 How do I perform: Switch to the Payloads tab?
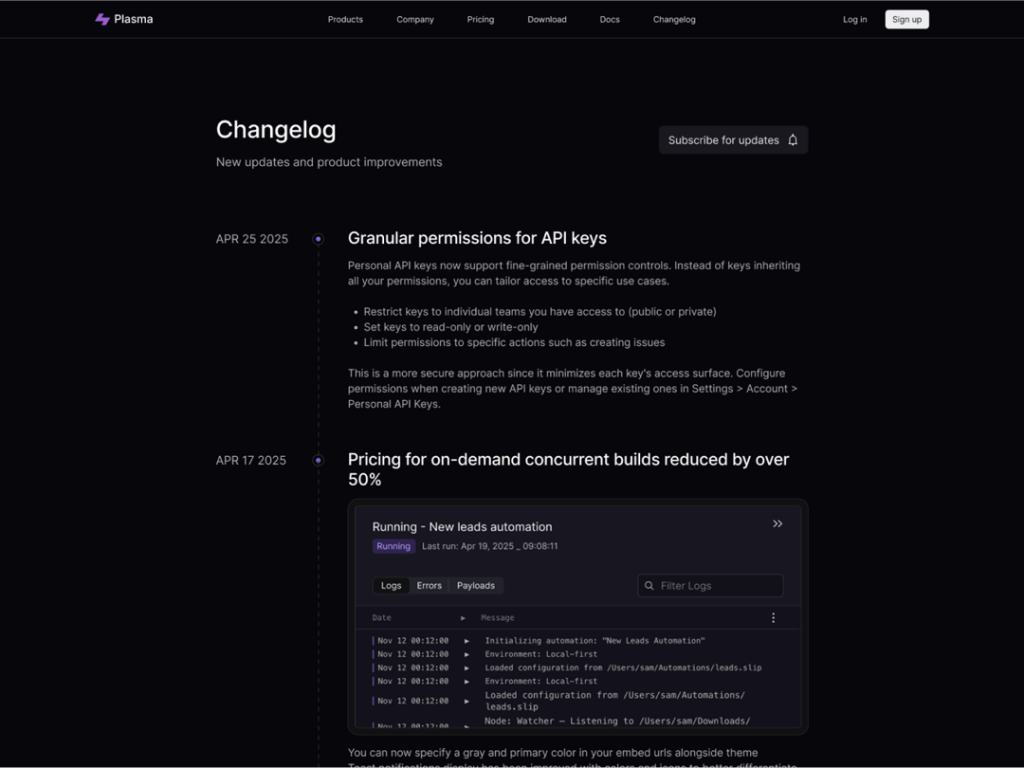pos(475,585)
